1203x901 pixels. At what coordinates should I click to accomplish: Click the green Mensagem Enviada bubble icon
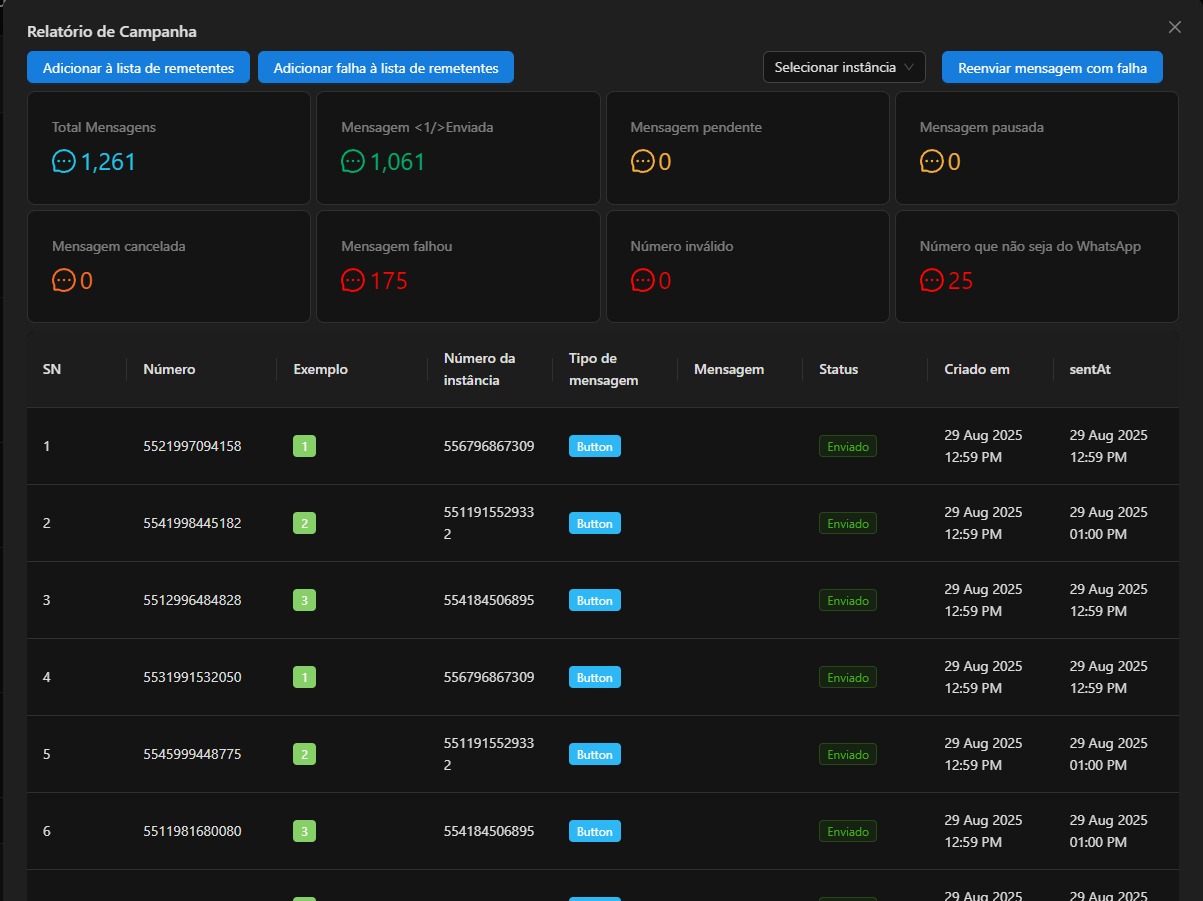[353, 162]
